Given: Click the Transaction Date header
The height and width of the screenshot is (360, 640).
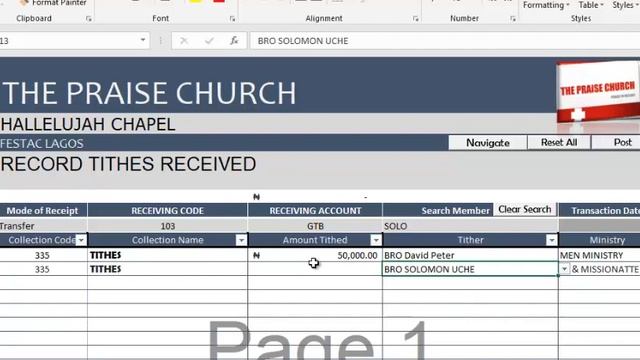Looking at the screenshot, I should tap(599, 211).
